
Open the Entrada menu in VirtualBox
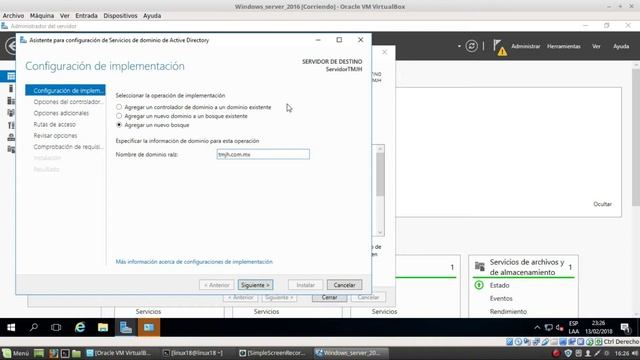(x=86, y=16)
